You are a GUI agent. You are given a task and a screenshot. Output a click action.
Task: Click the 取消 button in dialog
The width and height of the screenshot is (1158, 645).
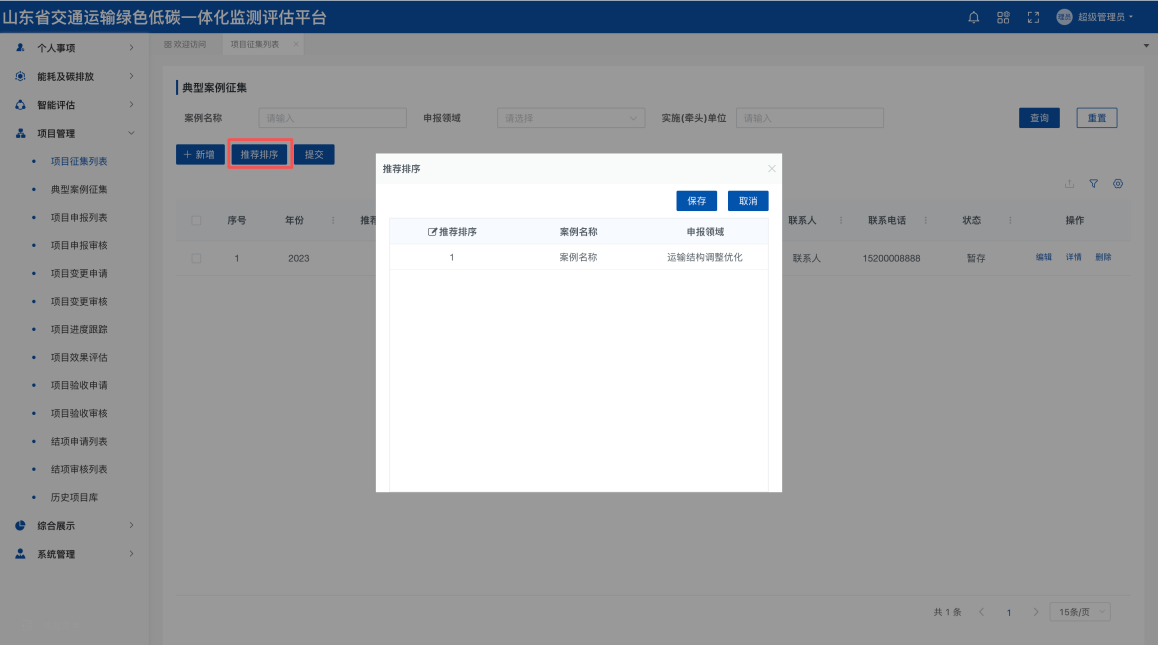pyautogui.click(x=748, y=201)
